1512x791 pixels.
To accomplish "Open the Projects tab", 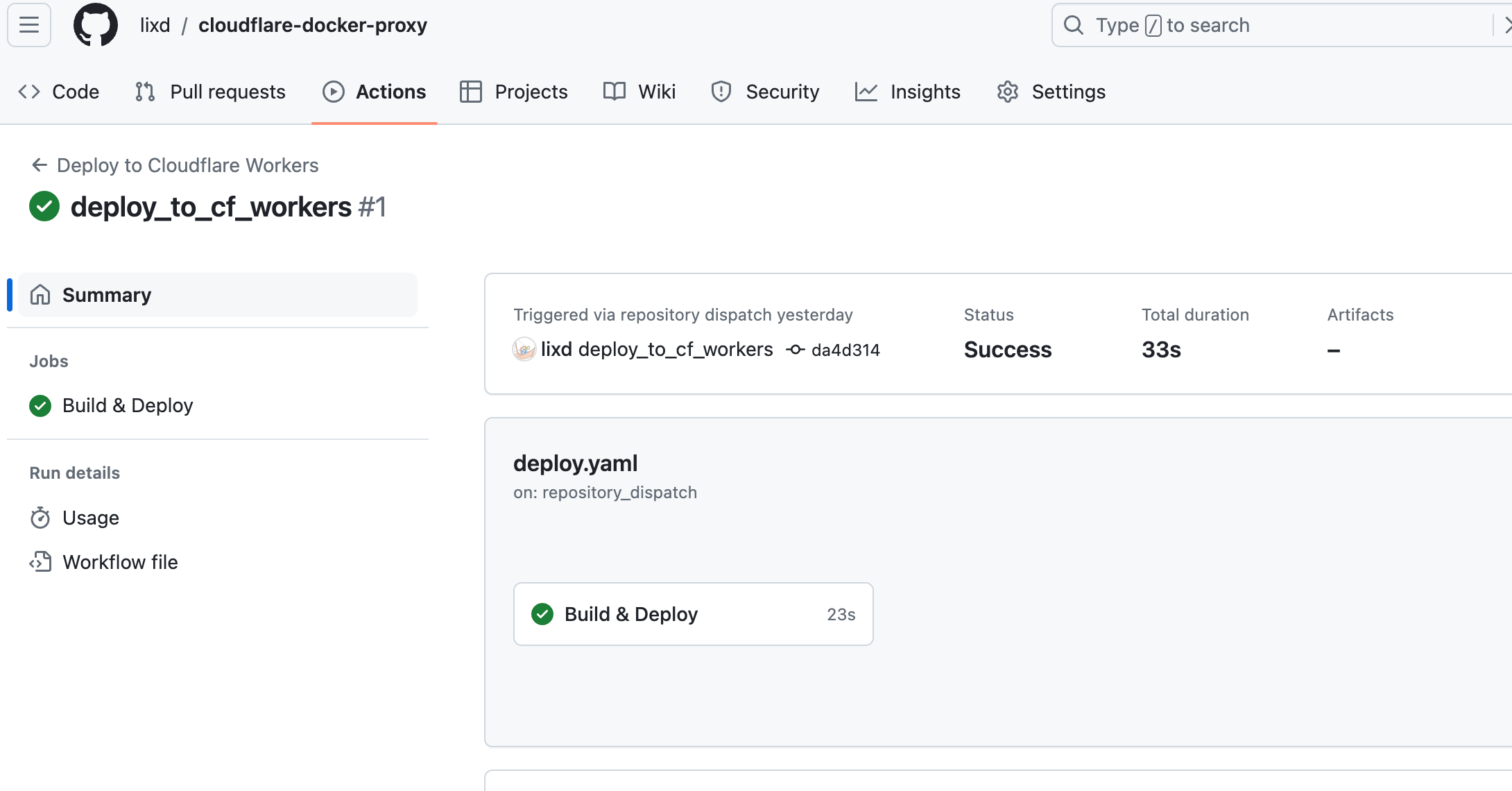I will tap(514, 92).
